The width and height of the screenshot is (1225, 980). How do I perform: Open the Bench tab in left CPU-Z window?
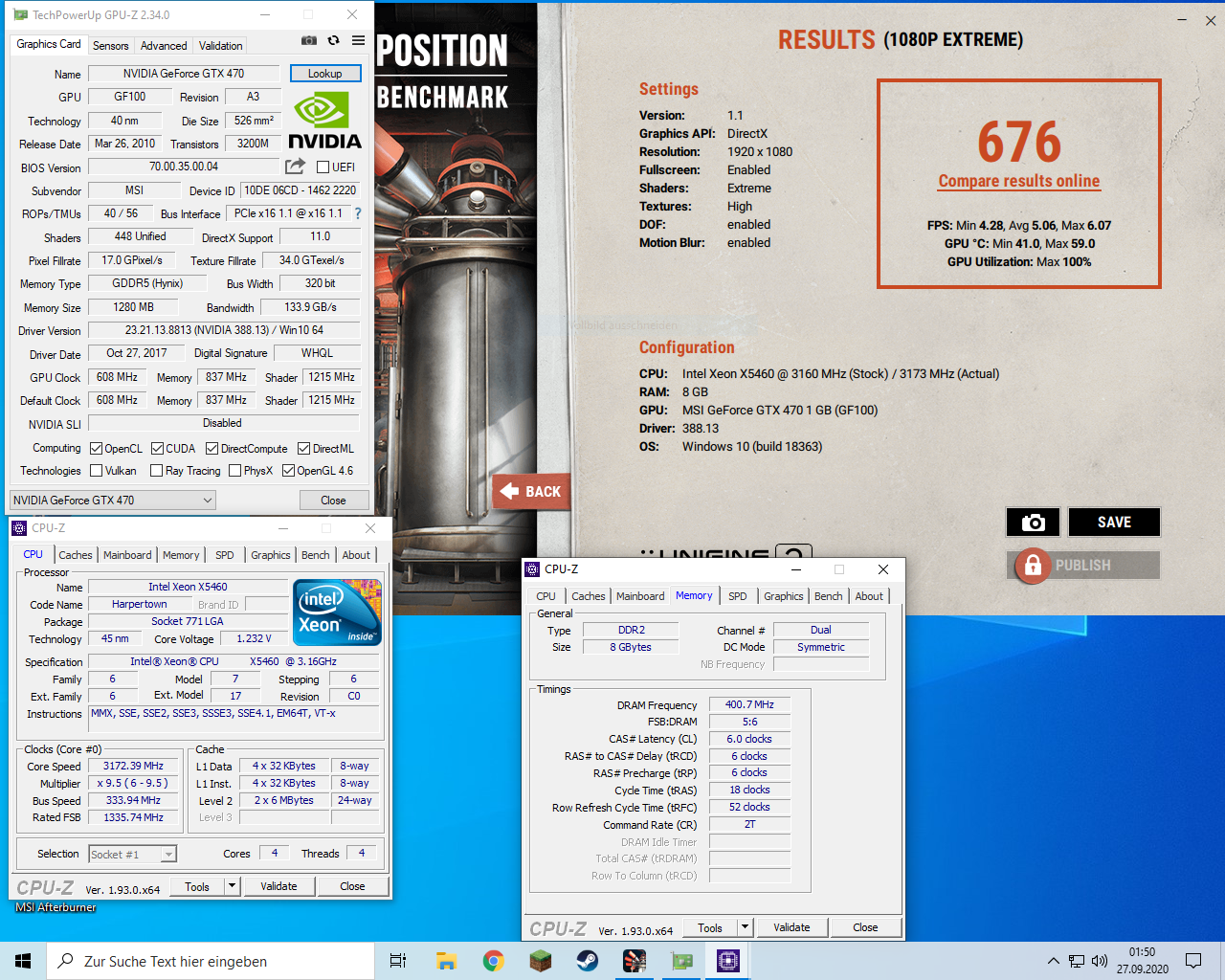pos(315,555)
